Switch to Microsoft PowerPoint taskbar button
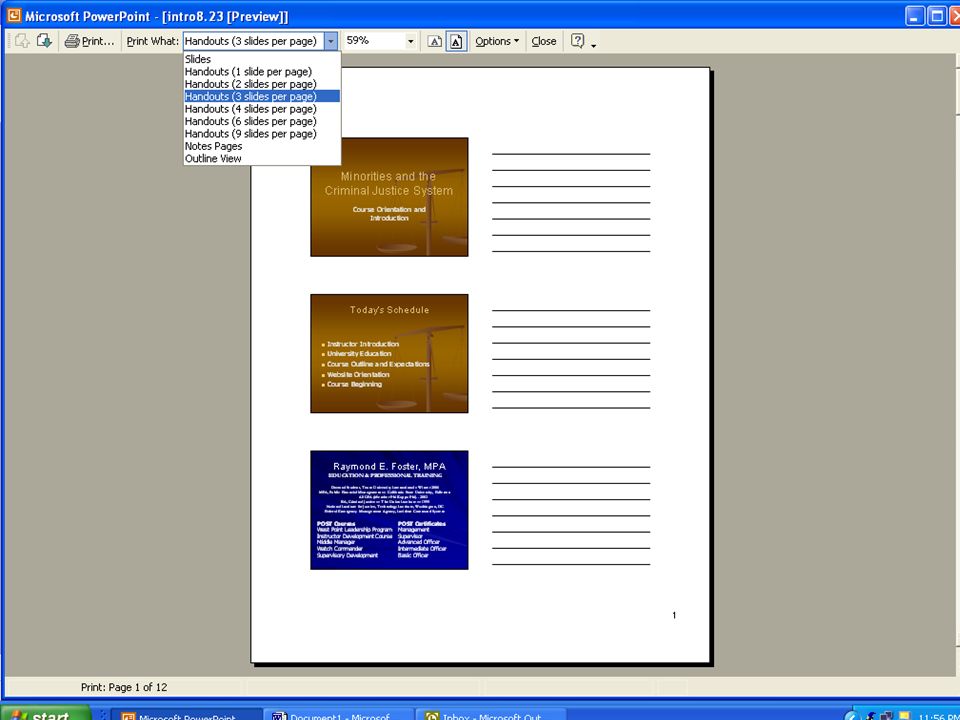The image size is (960, 720). 186,715
